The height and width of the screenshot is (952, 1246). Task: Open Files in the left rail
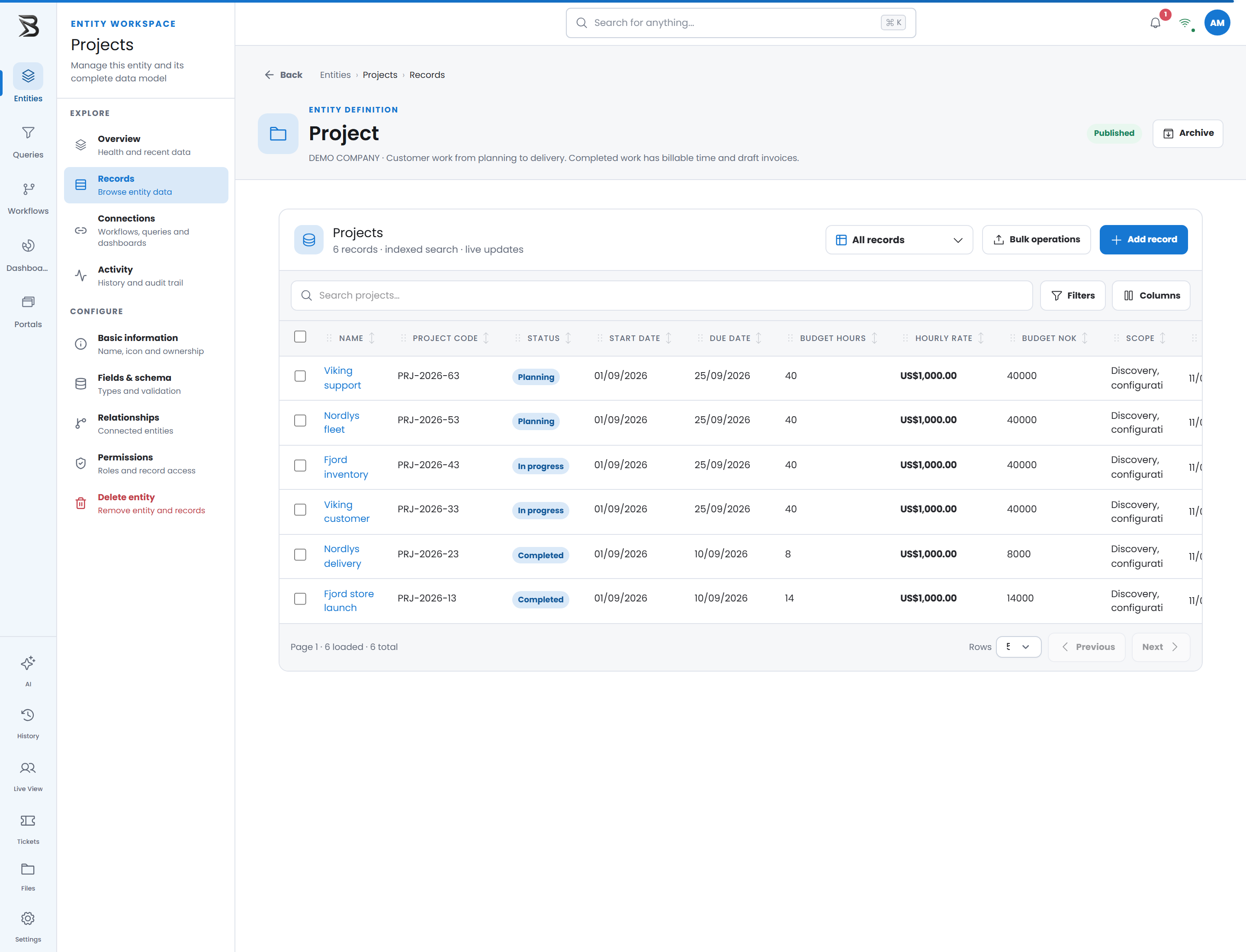pyautogui.click(x=28, y=877)
